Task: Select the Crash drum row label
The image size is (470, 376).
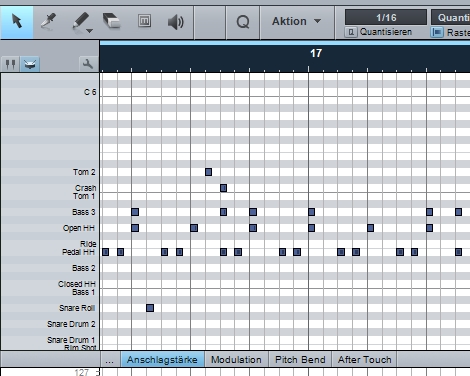Action: click(85, 188)
